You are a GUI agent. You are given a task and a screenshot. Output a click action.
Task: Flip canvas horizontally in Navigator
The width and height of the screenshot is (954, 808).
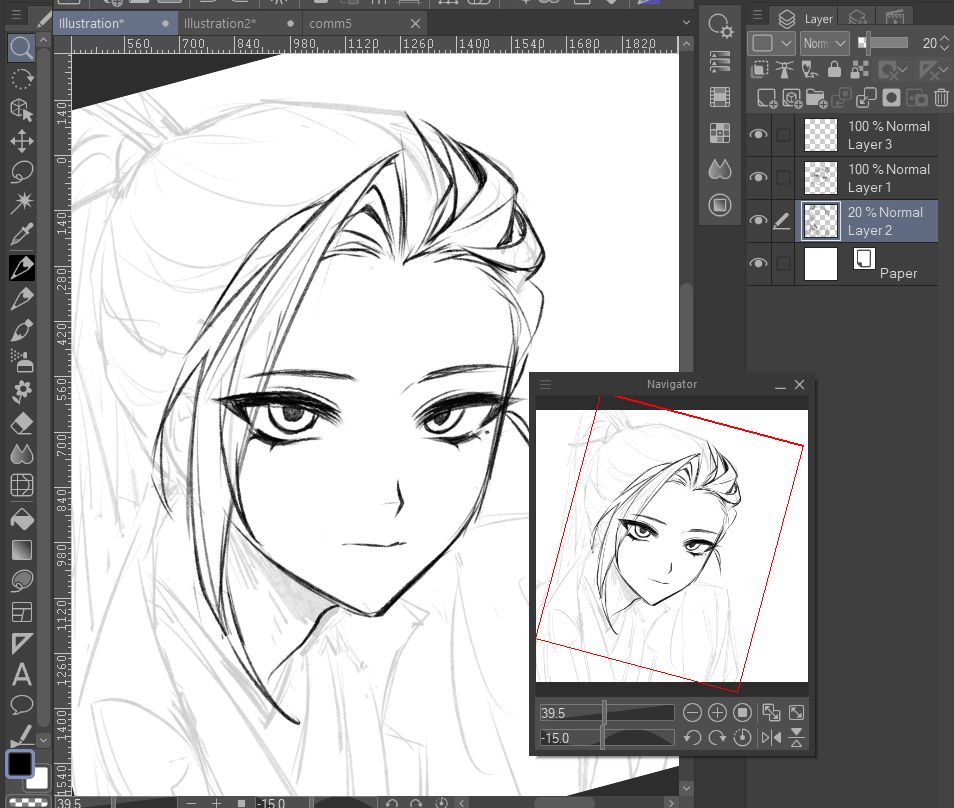tap(771, 738)
